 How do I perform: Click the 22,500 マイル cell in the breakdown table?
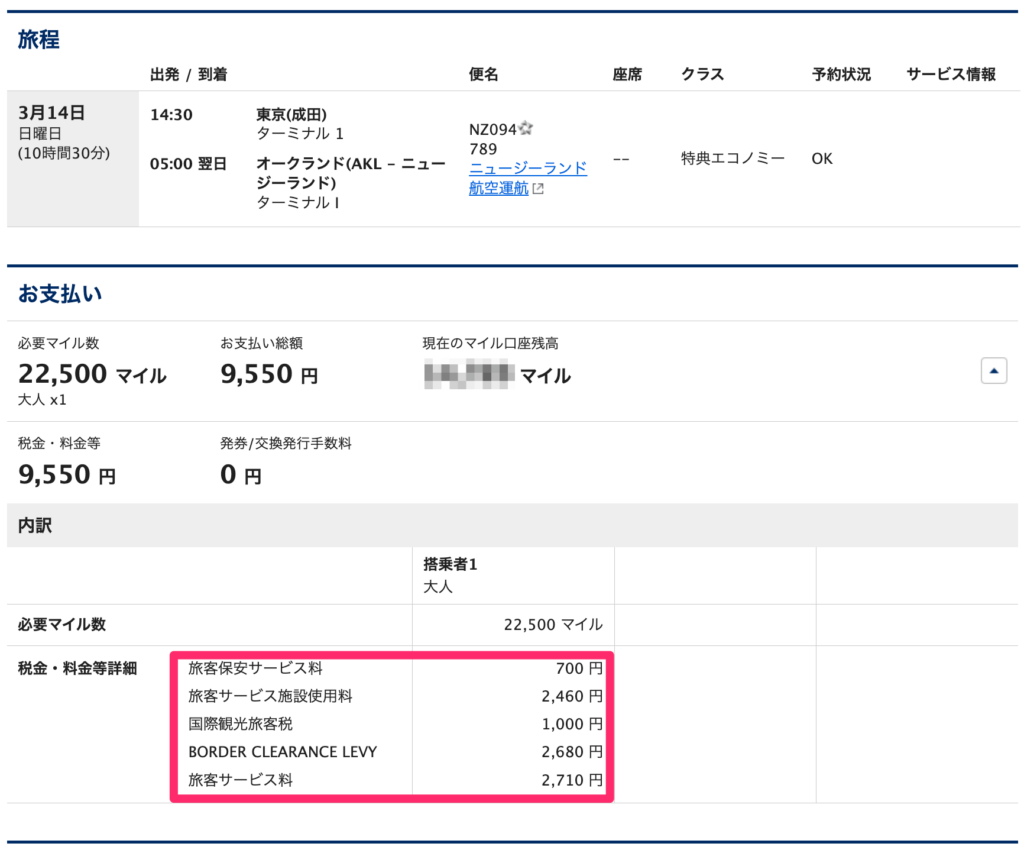tap(553, 625)
